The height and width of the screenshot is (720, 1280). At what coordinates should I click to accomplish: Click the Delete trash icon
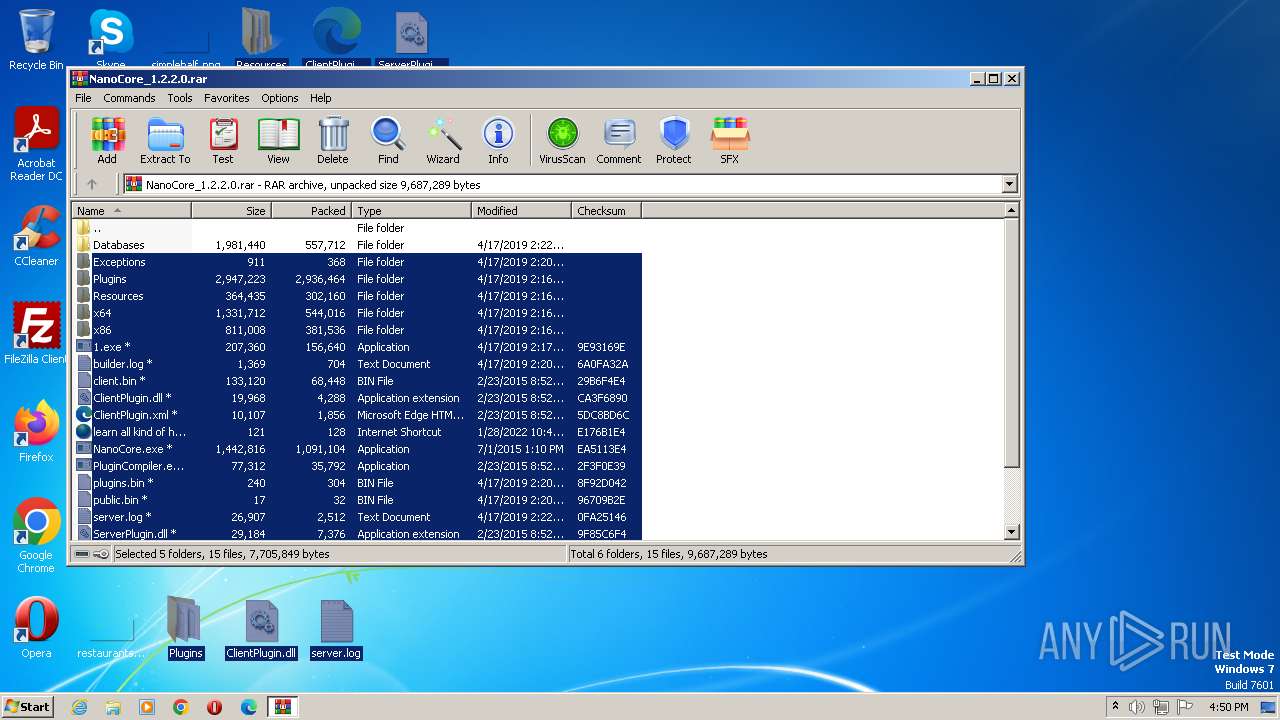333,140
